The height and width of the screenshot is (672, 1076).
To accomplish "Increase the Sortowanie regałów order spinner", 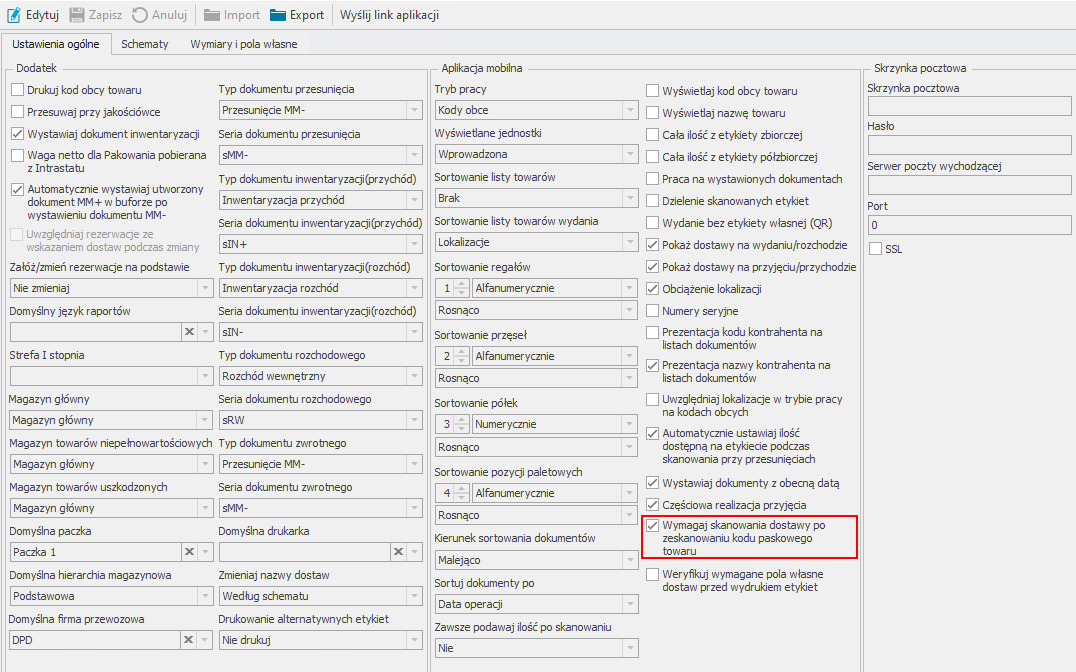I will click(x=462, y=284).
